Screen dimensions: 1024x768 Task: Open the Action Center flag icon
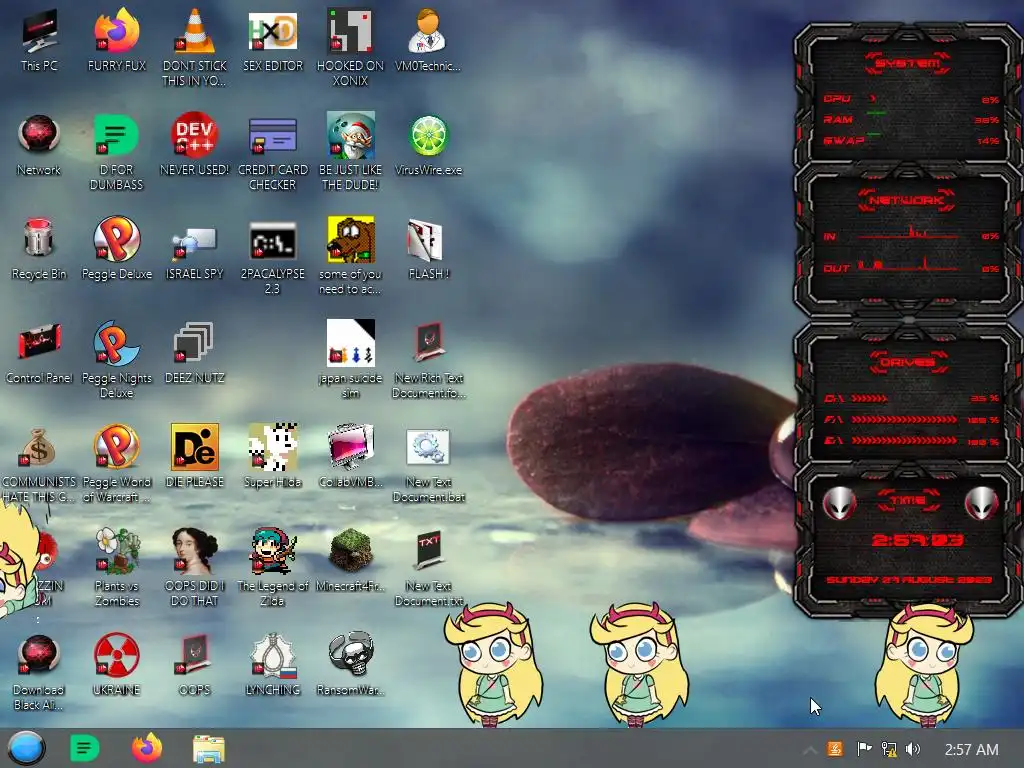coord(864,748)
